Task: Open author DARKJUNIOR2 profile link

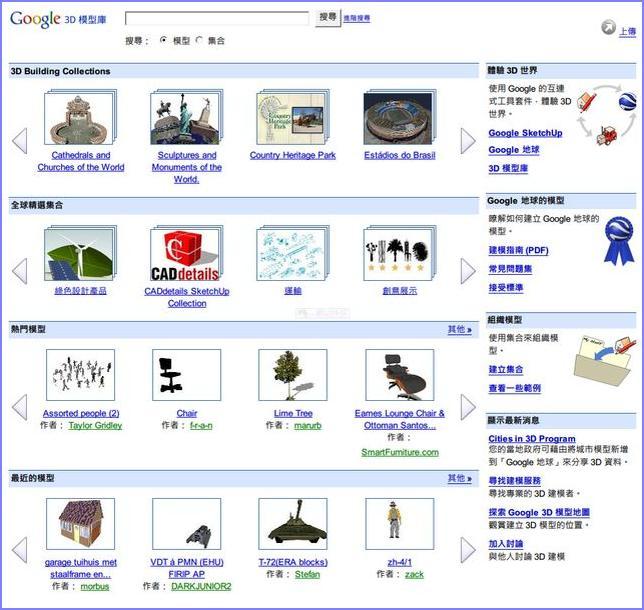Action: (201, 586)
